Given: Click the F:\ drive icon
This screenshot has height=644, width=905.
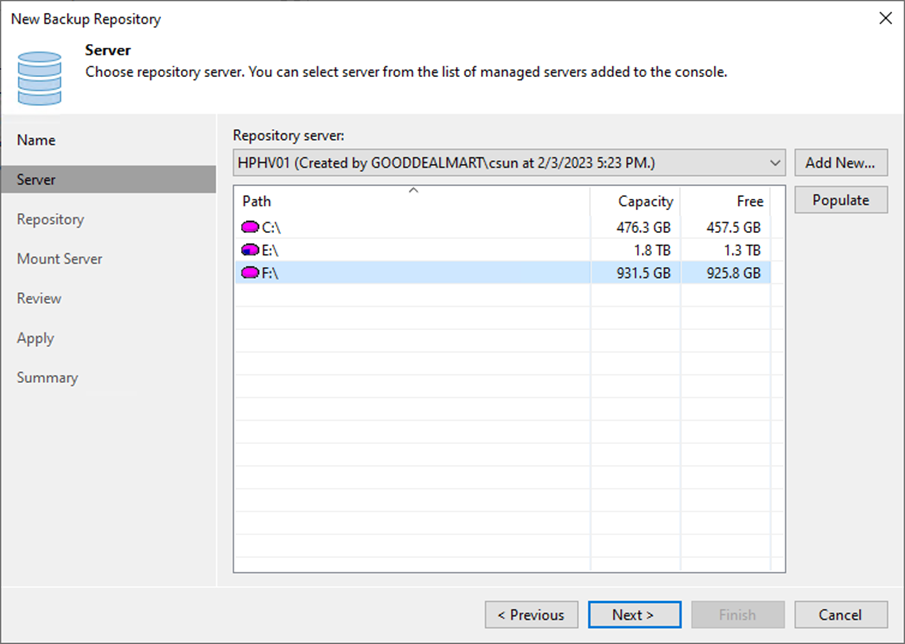Looking at the screenshot, I should click(250, 273).
